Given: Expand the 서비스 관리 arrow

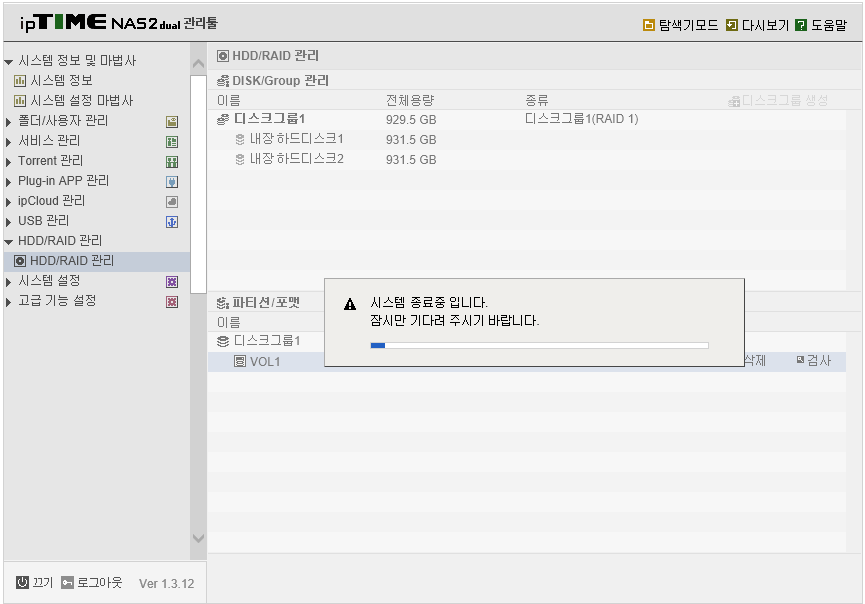Looking at the screenshot, I should tap(8, 142).
